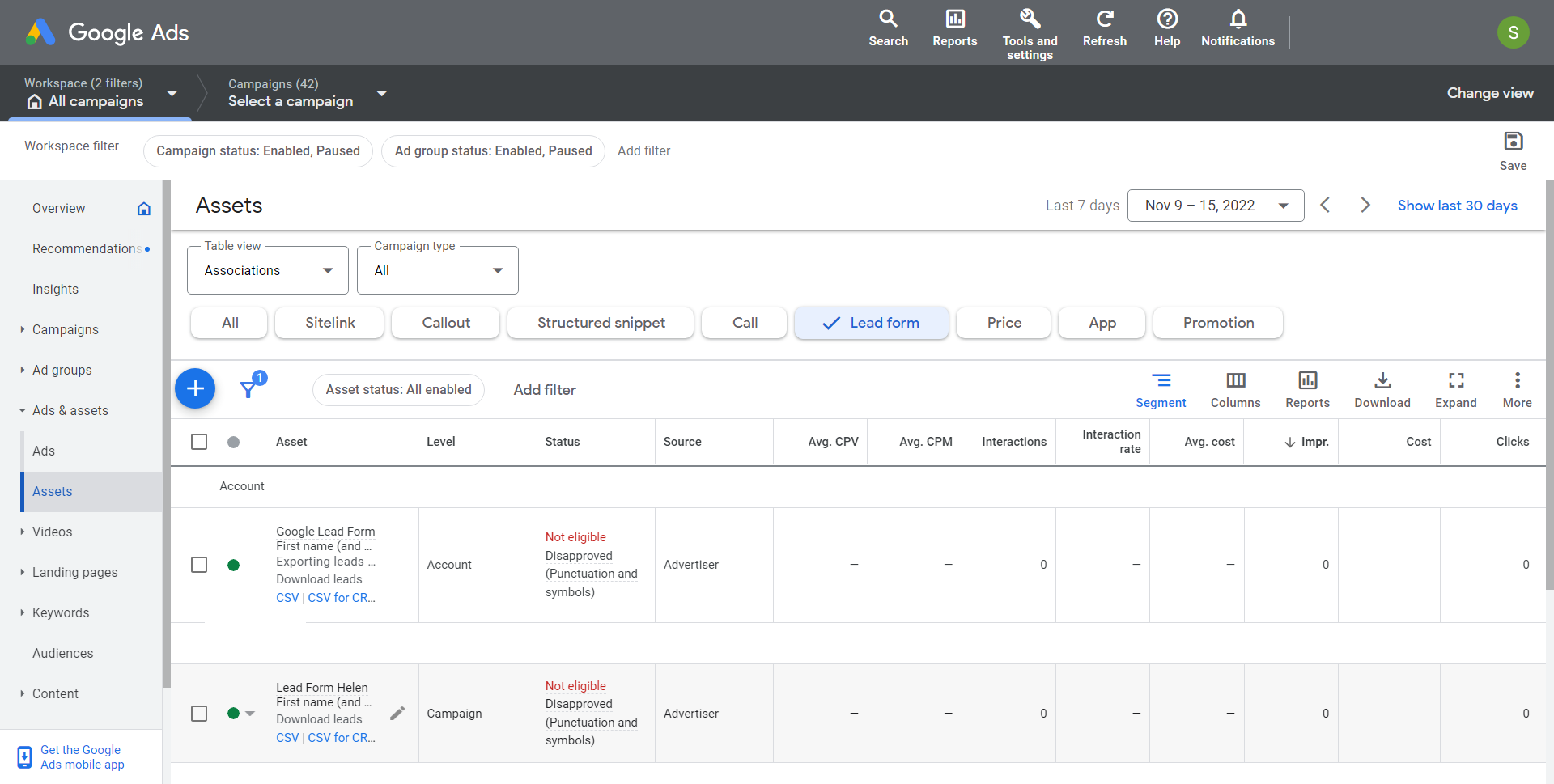The width and height of the screenshot is (1554, 784).
Task: Go to previous date range
Action: (x=1325, y=206)
